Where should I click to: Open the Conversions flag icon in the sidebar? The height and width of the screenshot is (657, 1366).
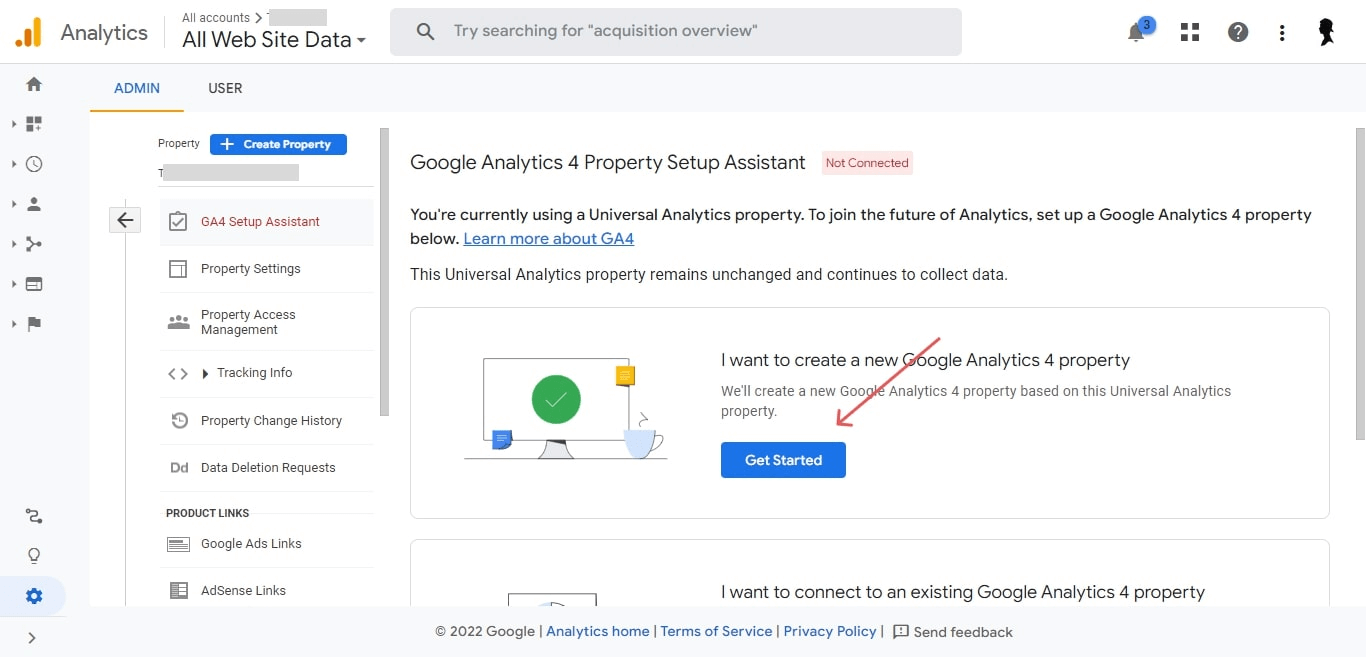click(34, 324)
